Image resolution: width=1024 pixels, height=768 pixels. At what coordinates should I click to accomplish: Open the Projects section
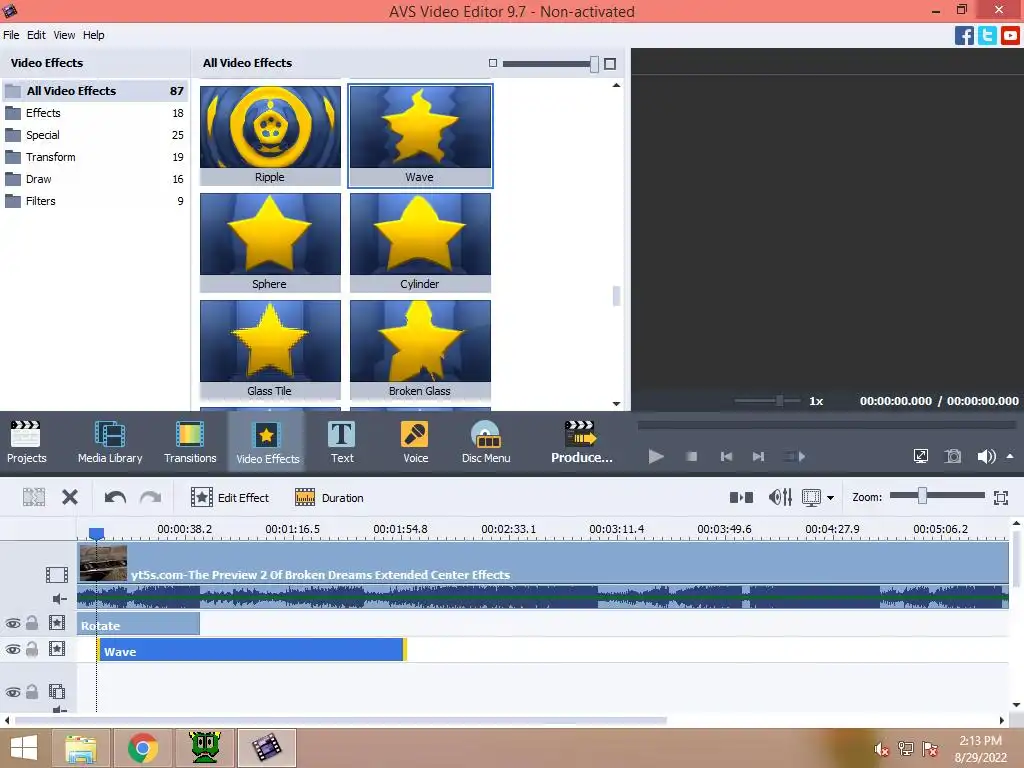26,442
